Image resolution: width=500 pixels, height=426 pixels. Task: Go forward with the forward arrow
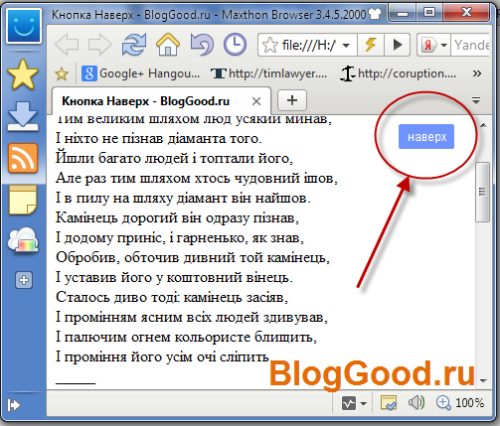[x=100, y=44]
